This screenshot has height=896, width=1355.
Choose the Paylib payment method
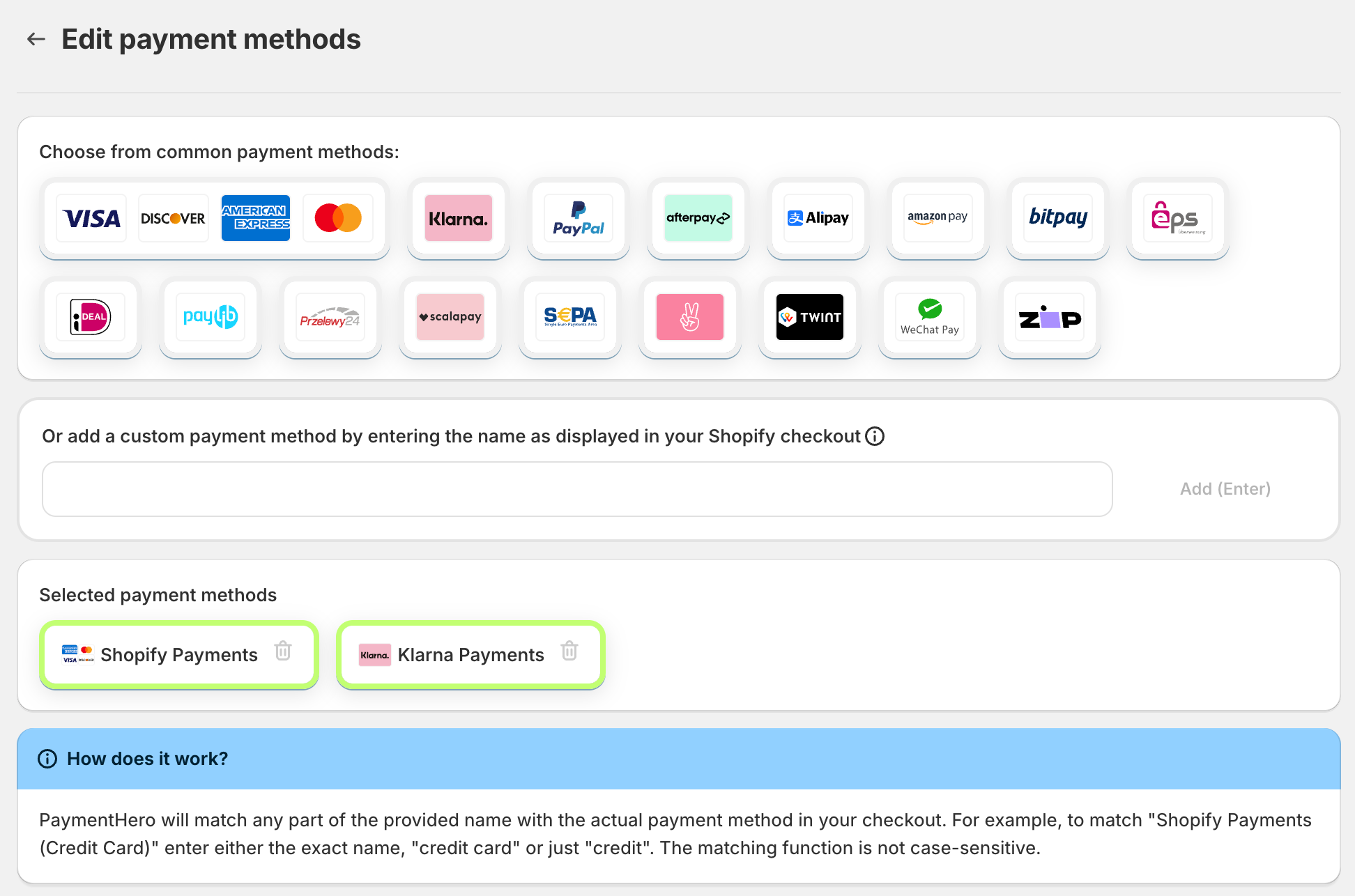tap(210, 317)
